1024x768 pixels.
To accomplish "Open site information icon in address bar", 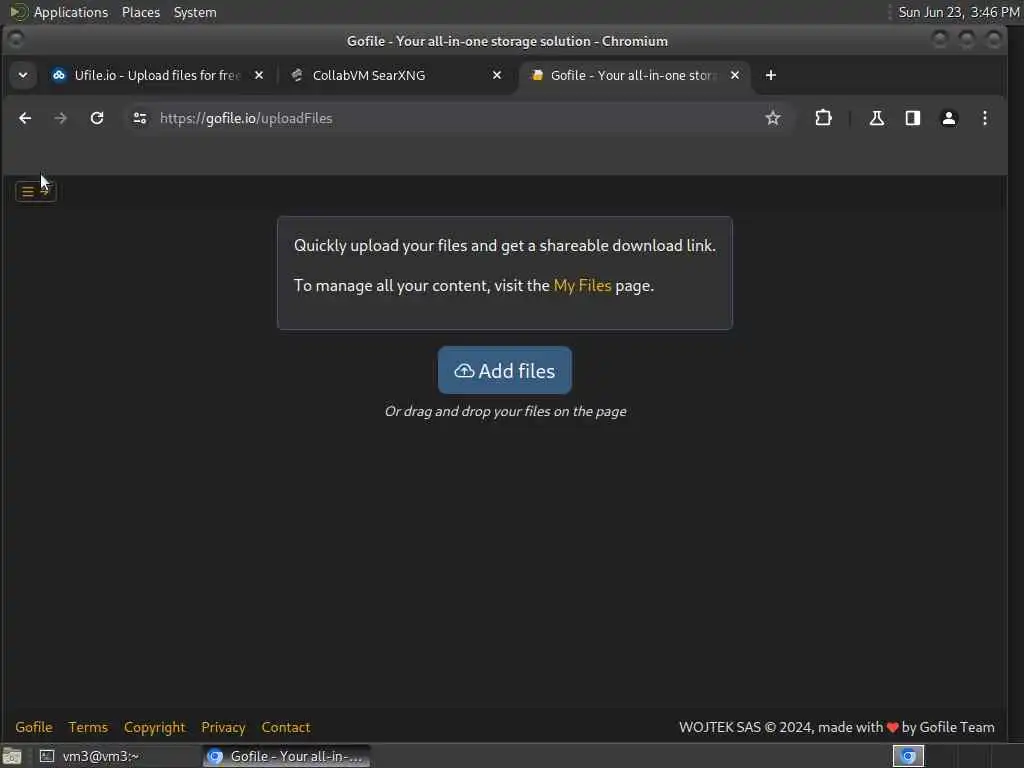I will coord(140,118).
